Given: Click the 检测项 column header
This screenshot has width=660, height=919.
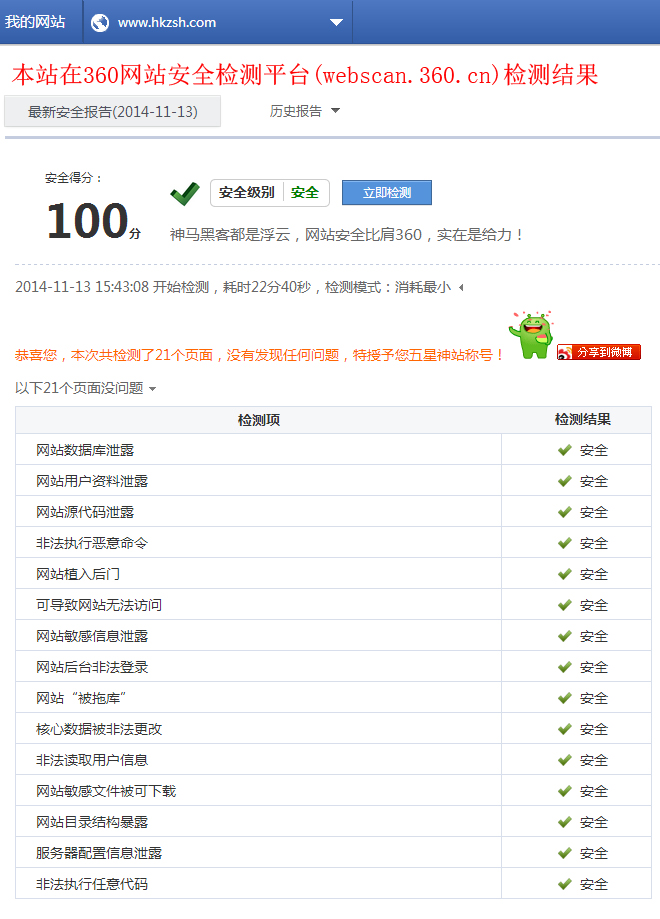Looking at the screenshot, I should click(258, 420).
